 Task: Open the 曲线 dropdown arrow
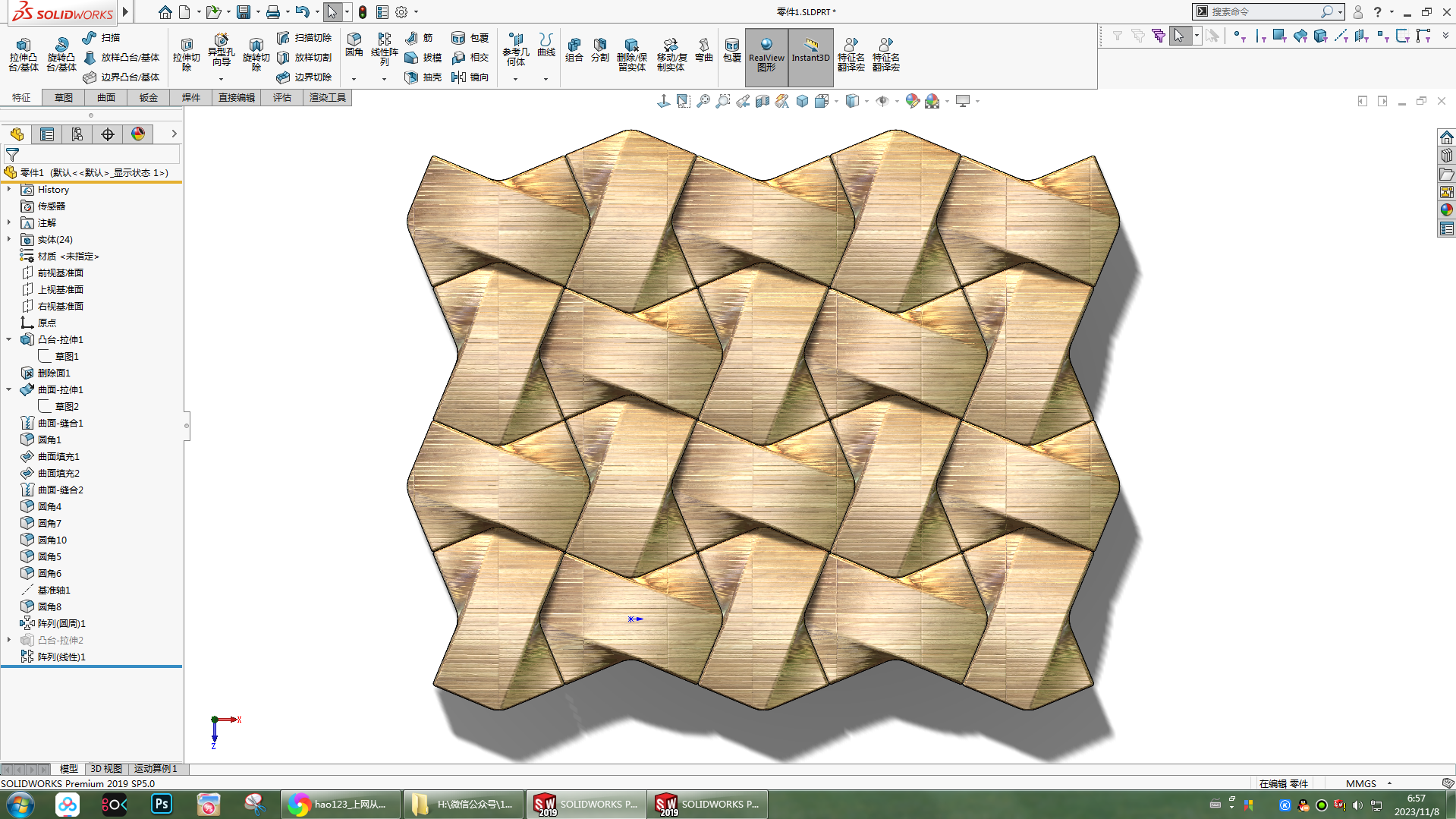pos(546,79)
